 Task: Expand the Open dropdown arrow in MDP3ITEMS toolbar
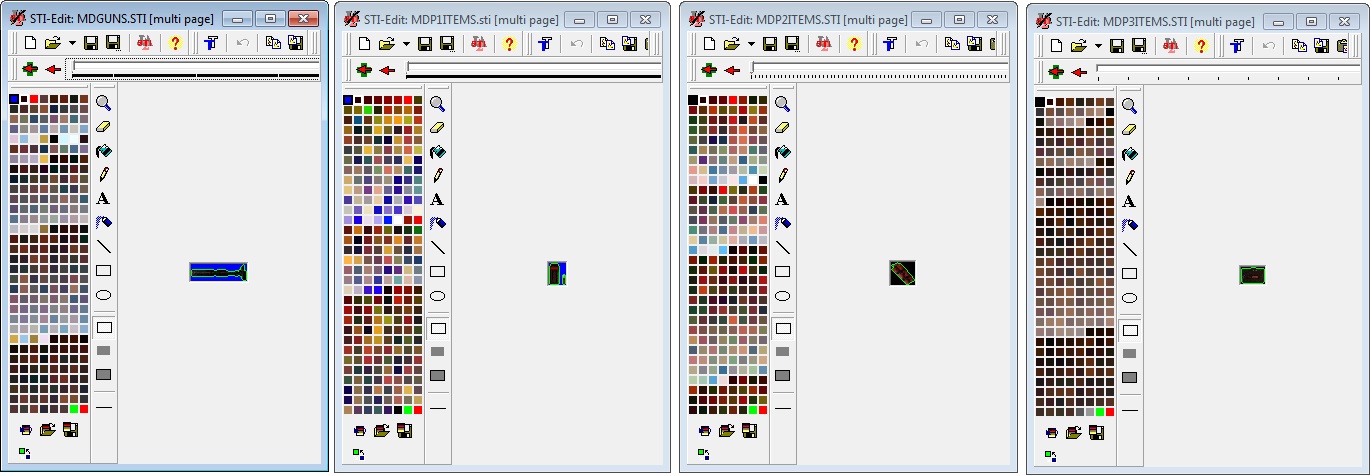click(1098, 45)
